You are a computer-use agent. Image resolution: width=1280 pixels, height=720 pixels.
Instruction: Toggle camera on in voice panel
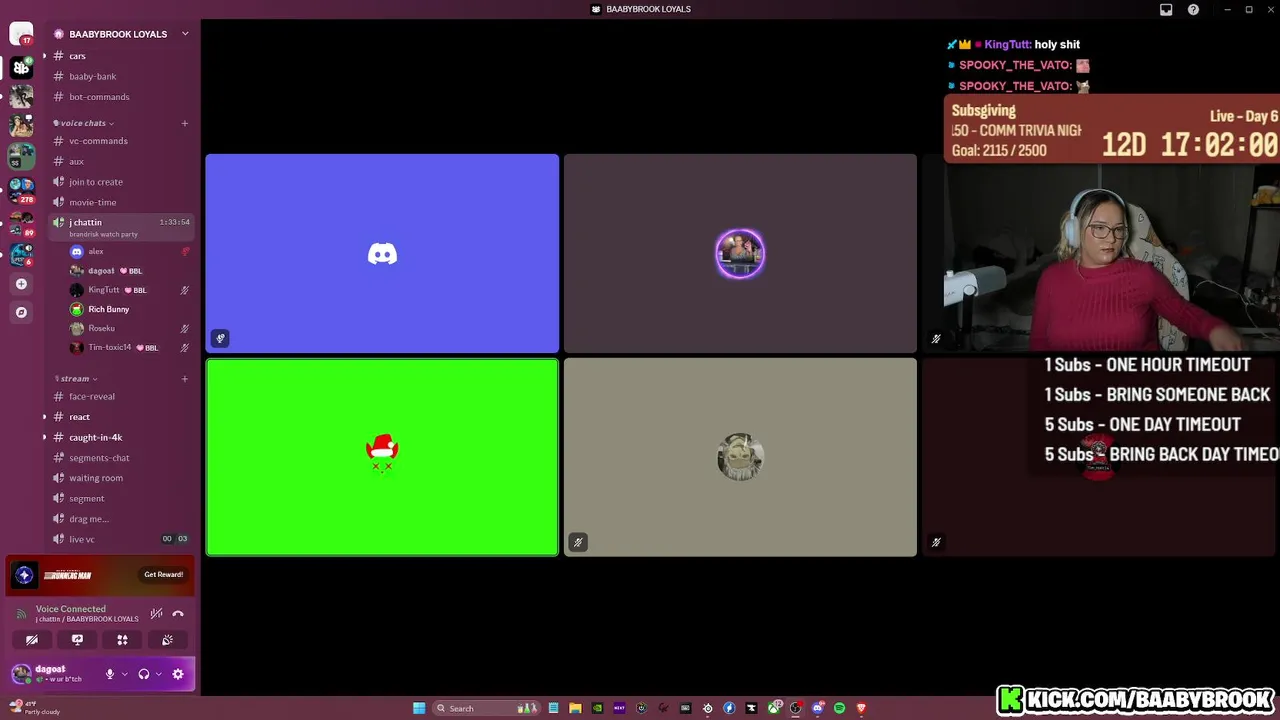click(x=32, y=640)
